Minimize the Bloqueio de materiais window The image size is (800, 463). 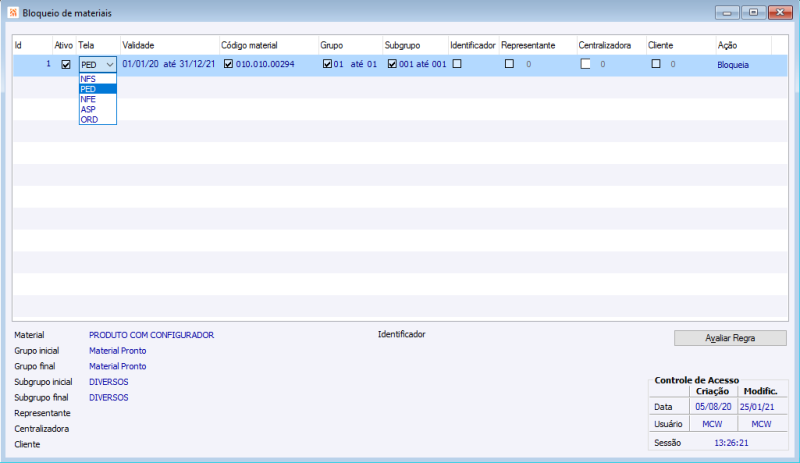(x=727, y=12)
